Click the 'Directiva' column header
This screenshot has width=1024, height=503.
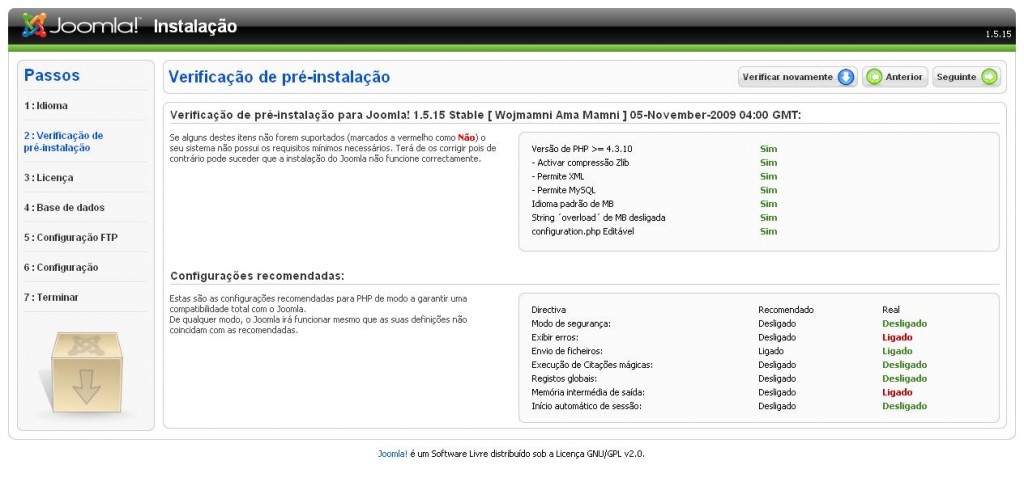pos(549,310)
